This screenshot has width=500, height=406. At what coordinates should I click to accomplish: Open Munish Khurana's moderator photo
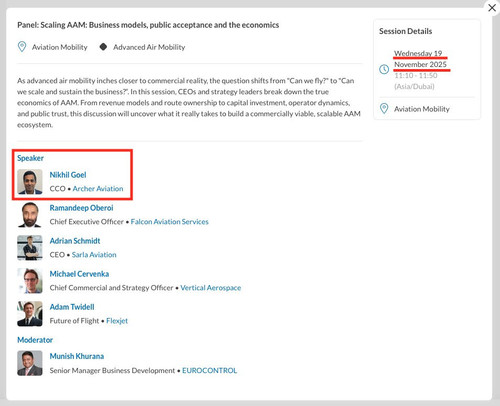(x=30, y=363)
